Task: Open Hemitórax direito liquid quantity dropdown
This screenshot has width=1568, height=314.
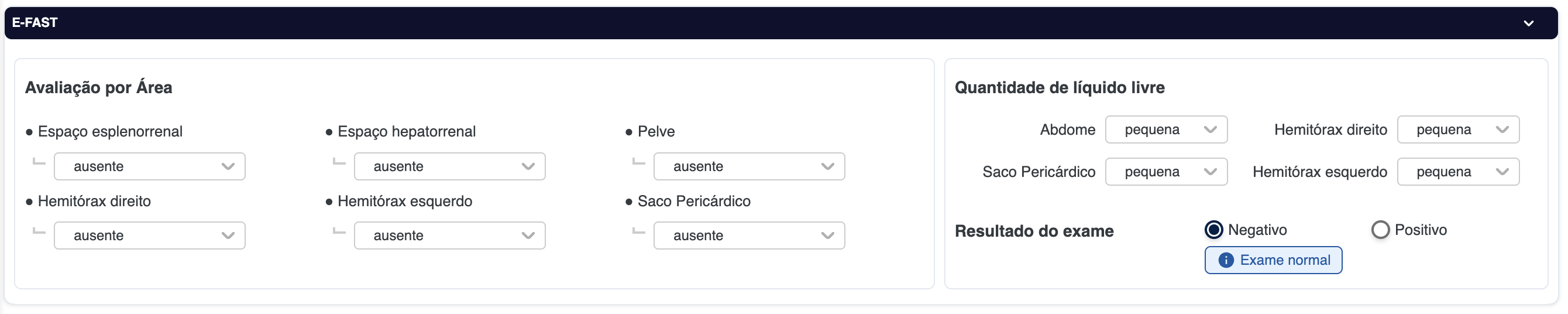Action: tap(1457, 130)
